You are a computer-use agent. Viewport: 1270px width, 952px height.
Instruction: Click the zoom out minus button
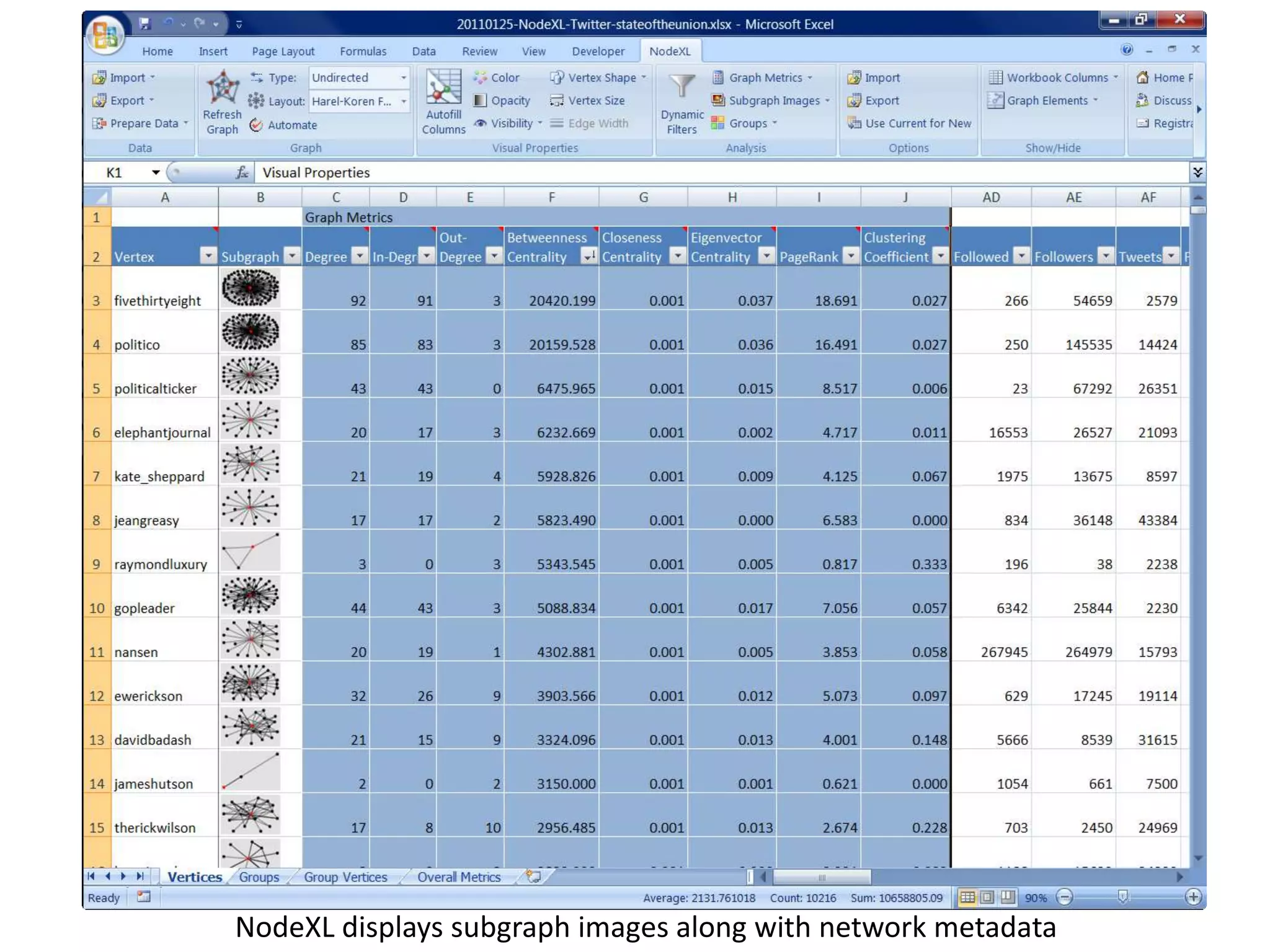click(x=1065, y=897)
